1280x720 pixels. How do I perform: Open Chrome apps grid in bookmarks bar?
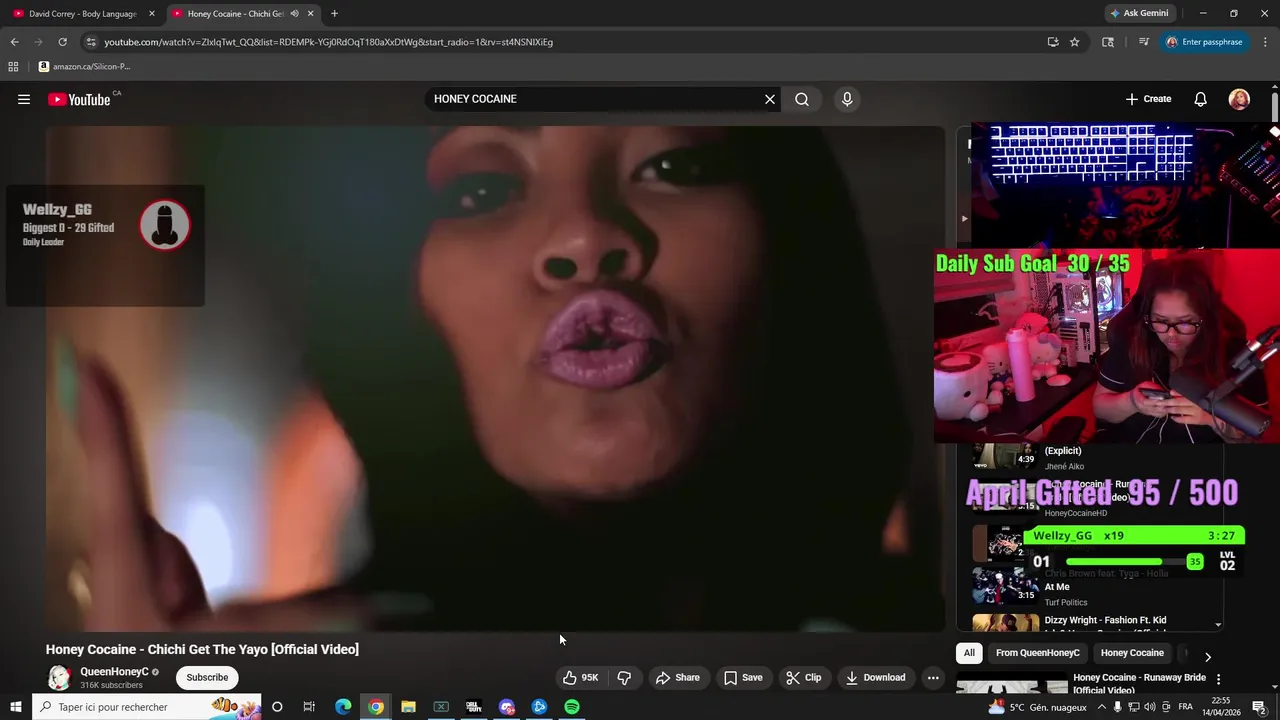pos(13,67)
